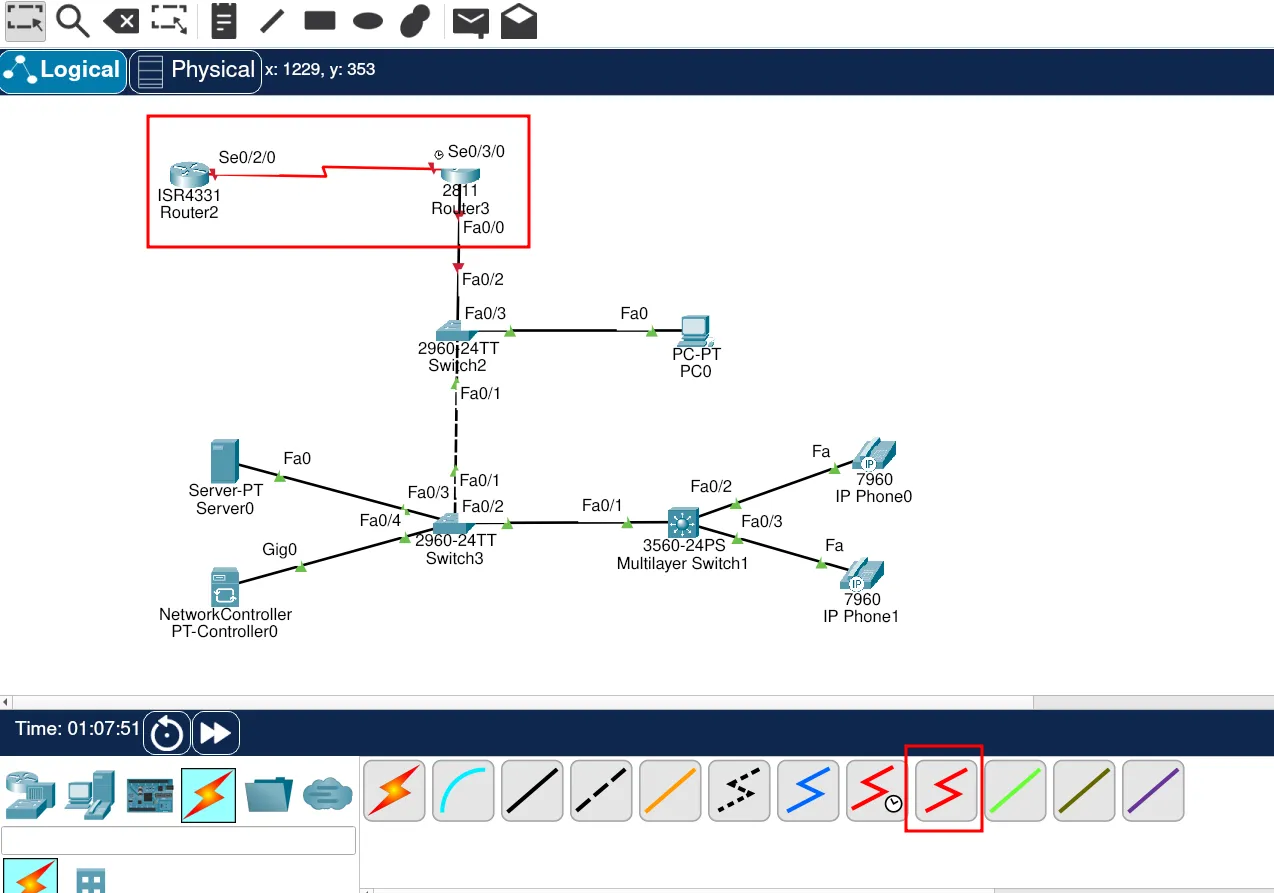Pick the Draw Ellipse tool
1274x893 pixels.
[x=368, y=20]
